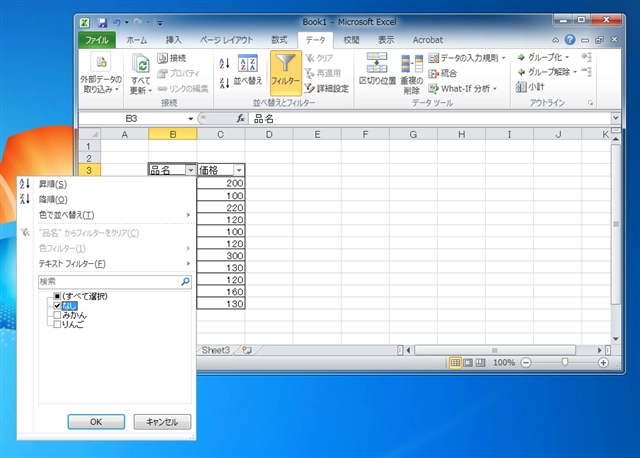The width and height of the screenshot is (640, 458).
Task: Switch to the Acrobat tab
Action: click(427, 40)
